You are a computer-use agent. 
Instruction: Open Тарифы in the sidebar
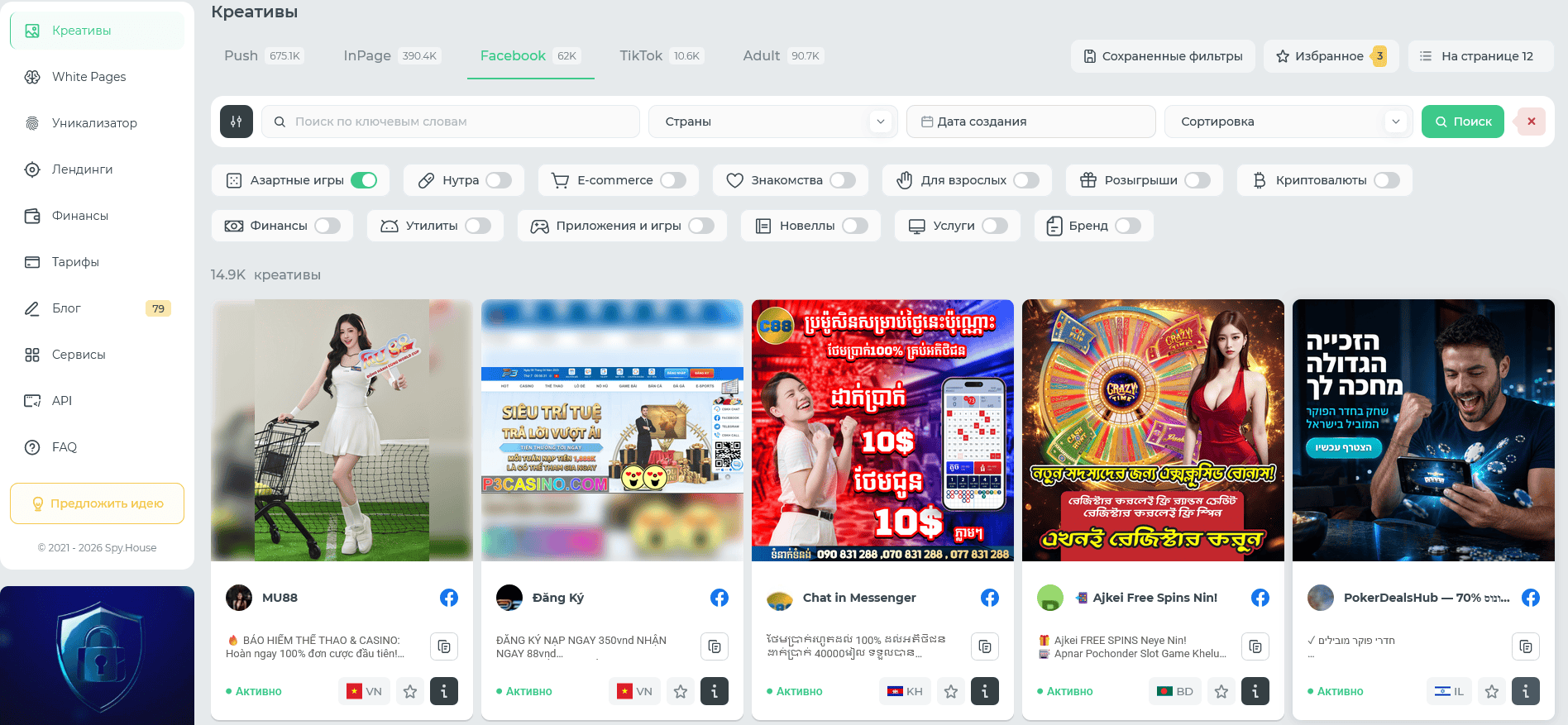pos(98,262)
